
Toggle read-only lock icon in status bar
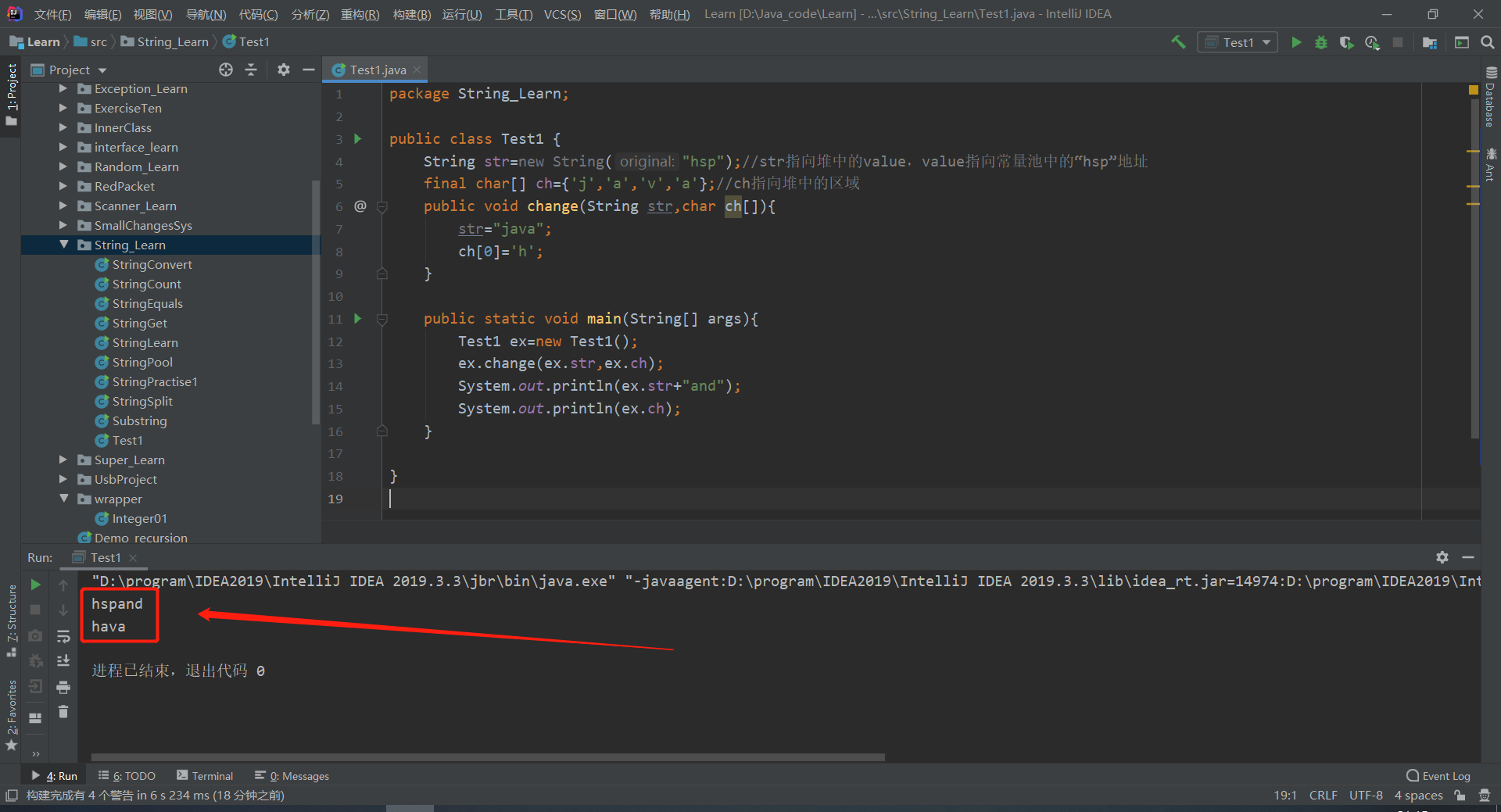(x=1460, y=796)
